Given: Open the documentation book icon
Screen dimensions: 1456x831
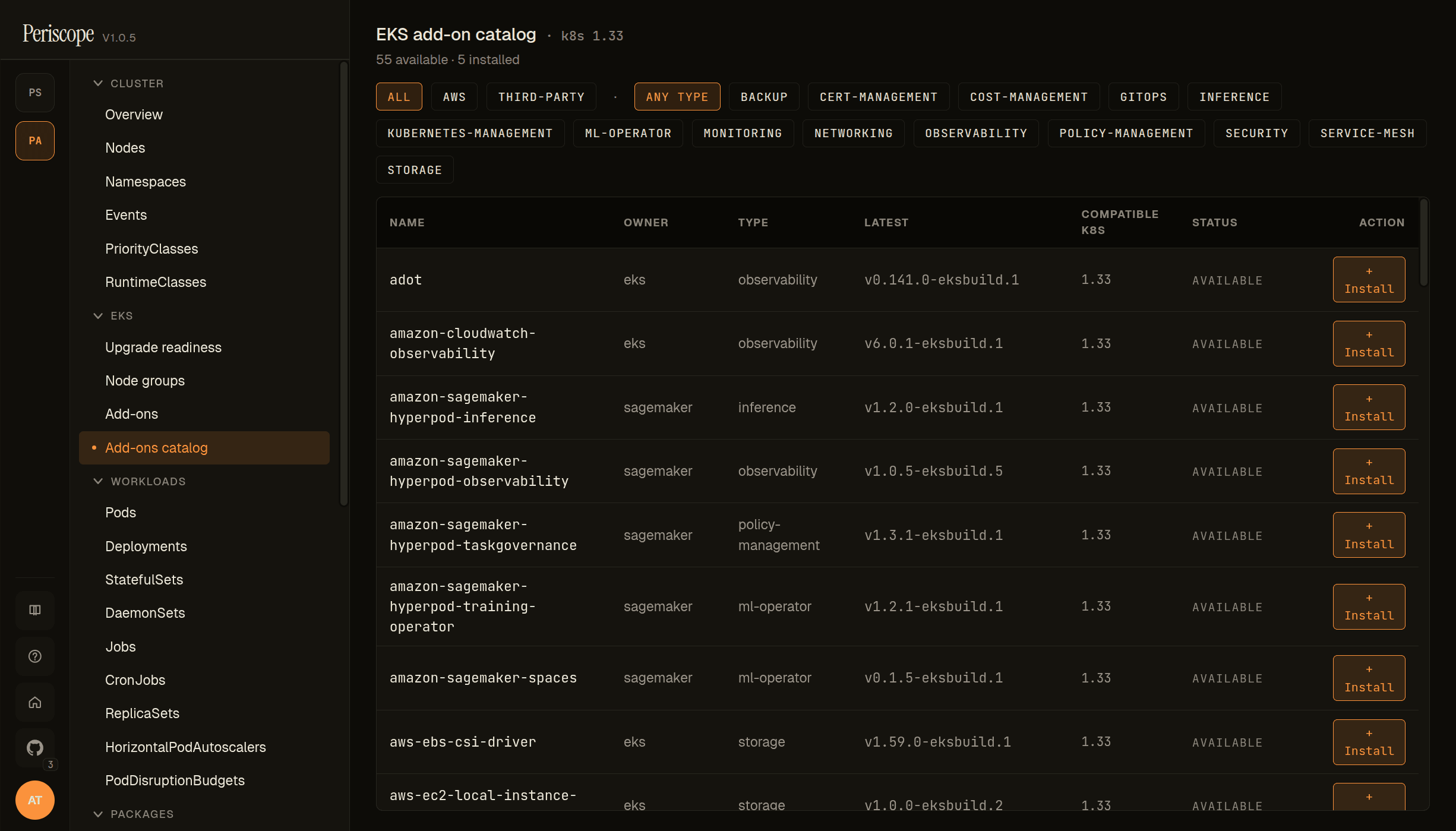Looking at the screenshot, I should coord(35,610).
